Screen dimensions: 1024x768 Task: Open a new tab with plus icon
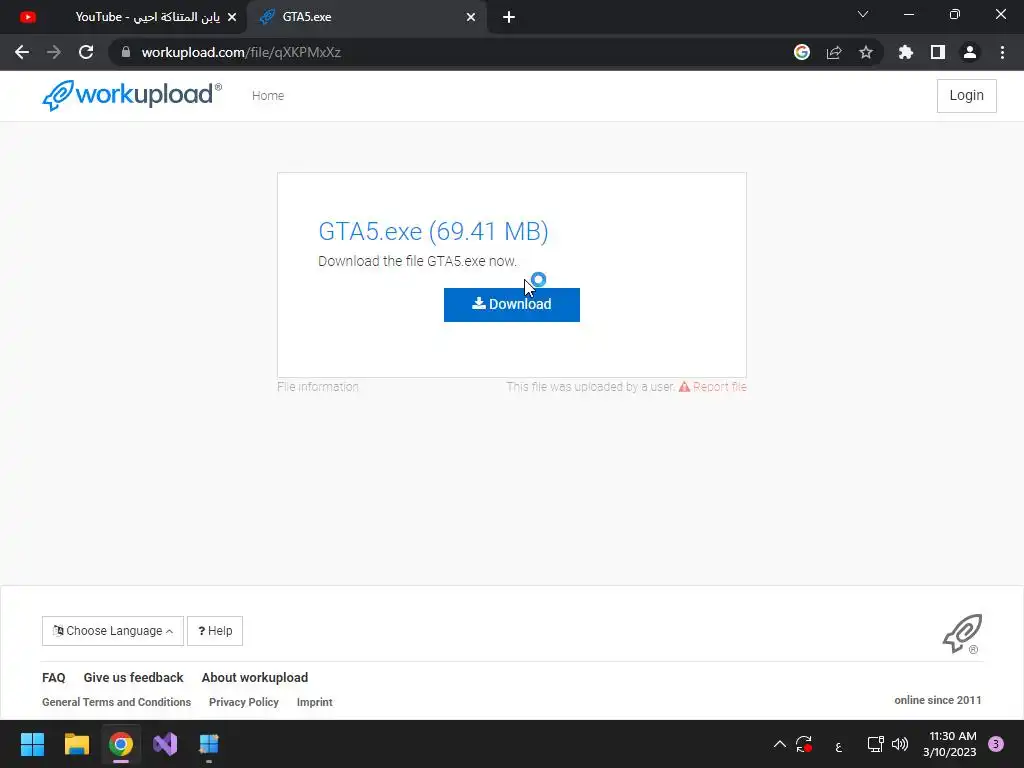509,17
